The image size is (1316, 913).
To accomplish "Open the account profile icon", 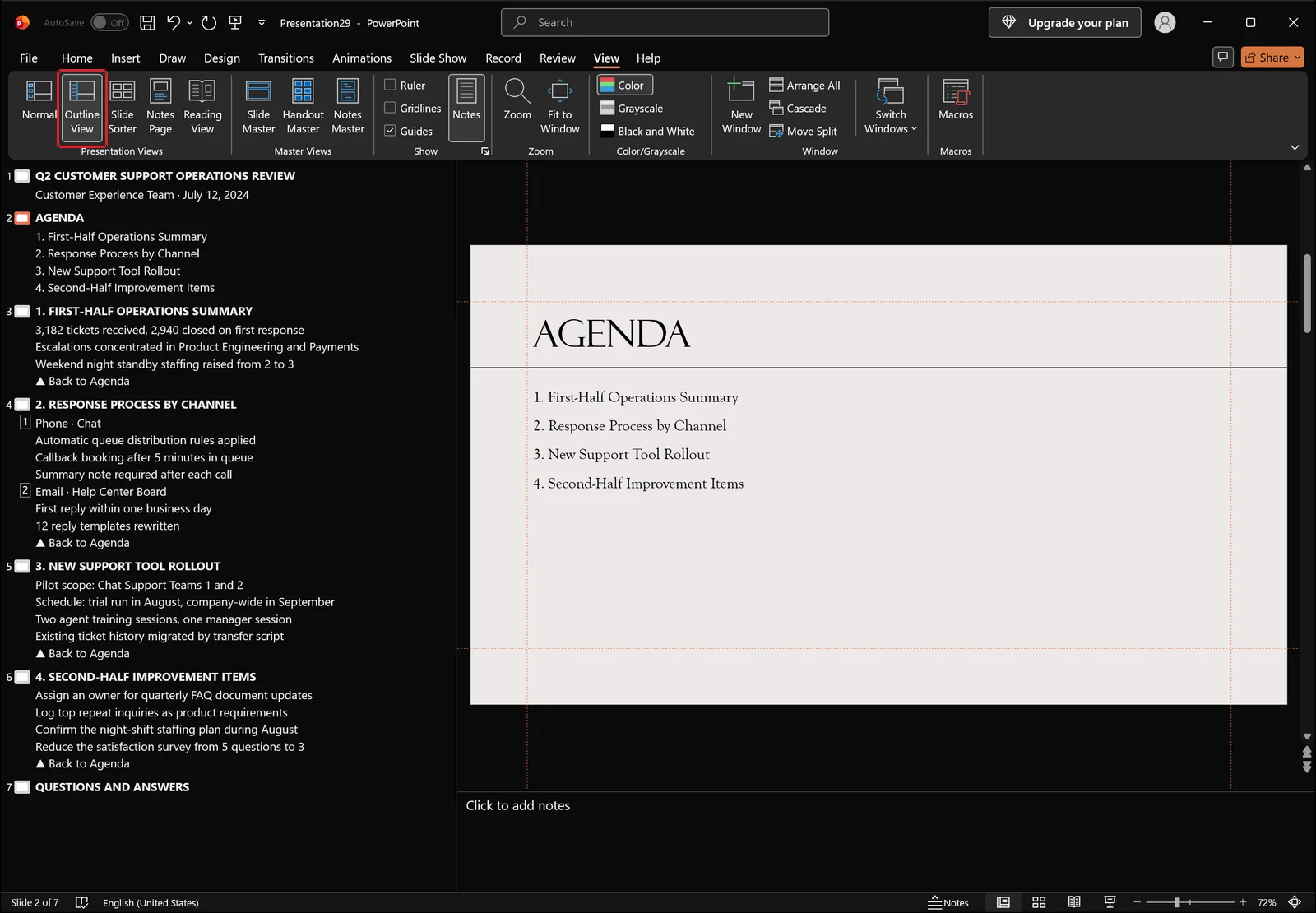I will point(1165,22).
